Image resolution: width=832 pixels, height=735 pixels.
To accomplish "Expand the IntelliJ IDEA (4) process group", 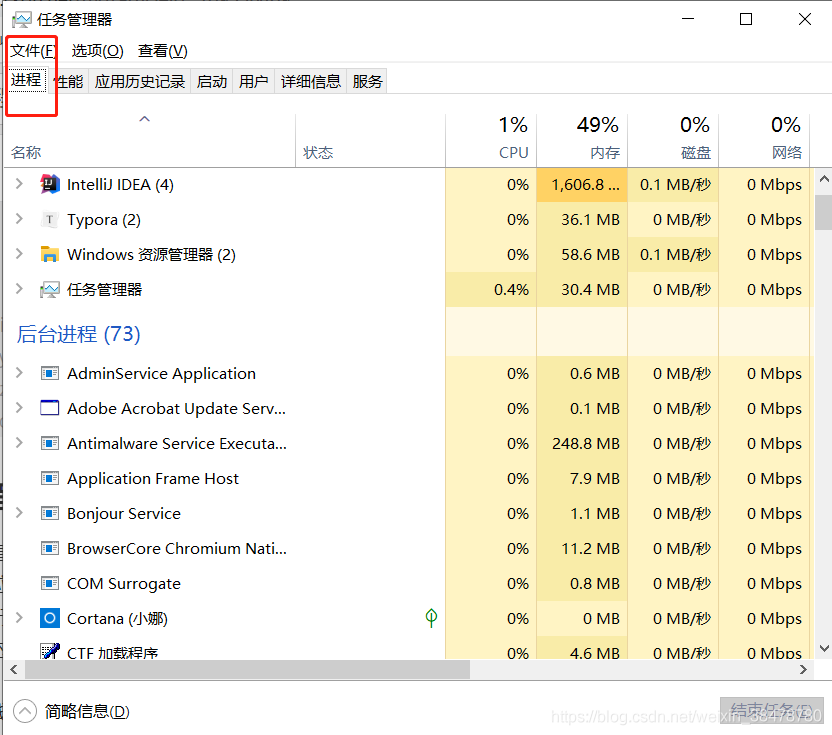I will coord(19,184).
